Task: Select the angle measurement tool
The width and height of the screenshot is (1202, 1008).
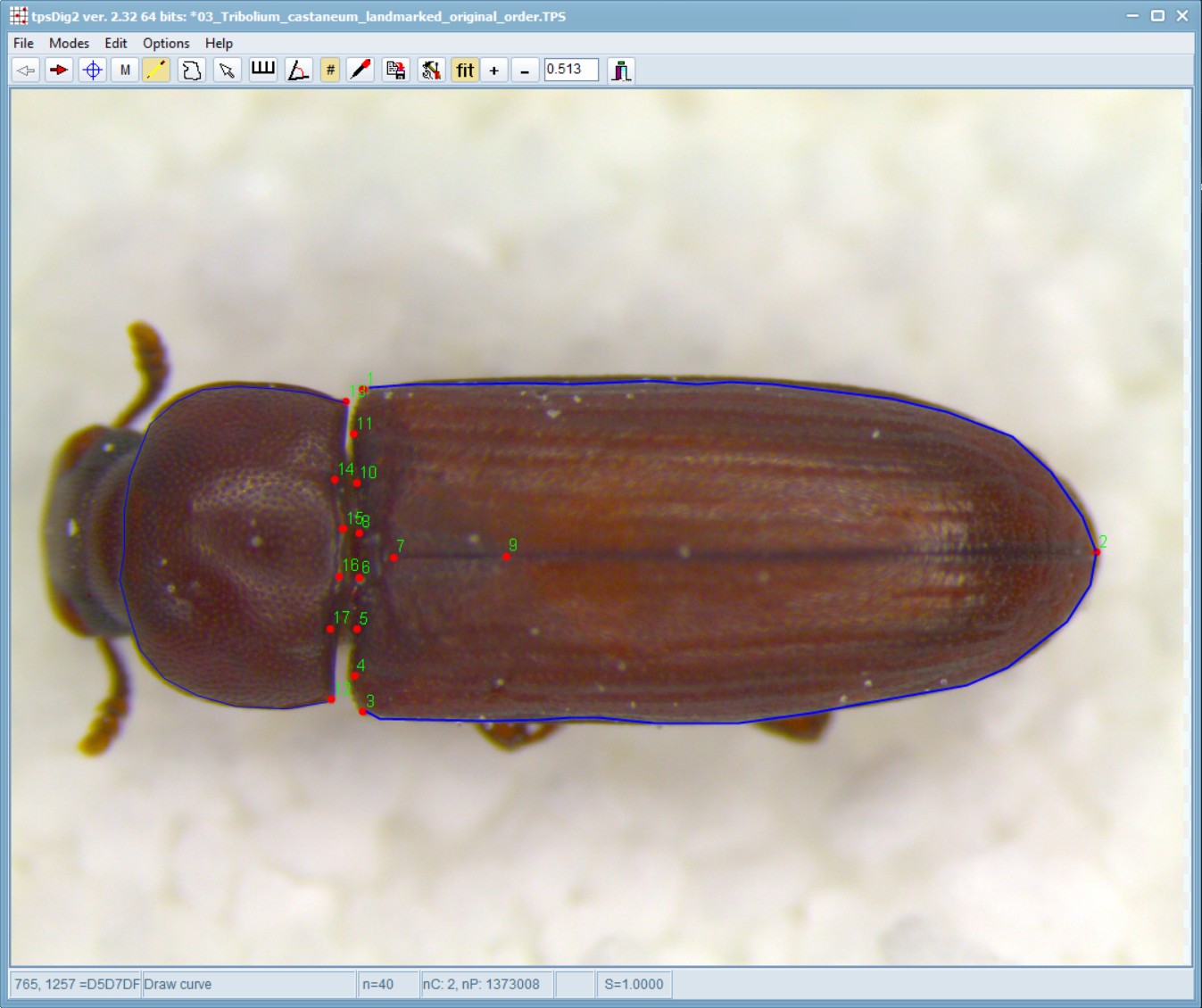Action: point(298,70)
